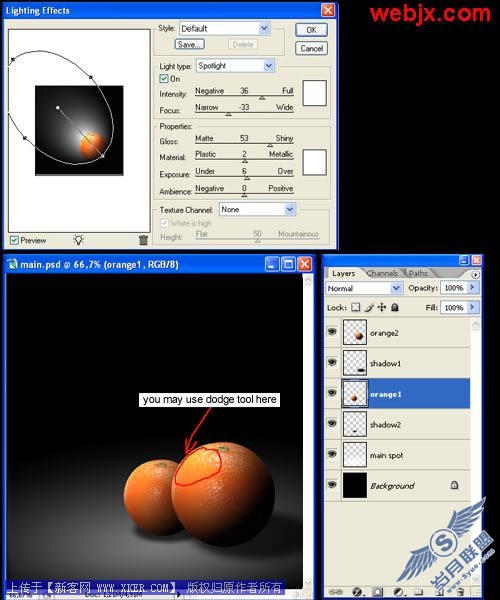The image size is (500, 600).
Task: Switch to the Paths tab
Action: coord(418,273)
